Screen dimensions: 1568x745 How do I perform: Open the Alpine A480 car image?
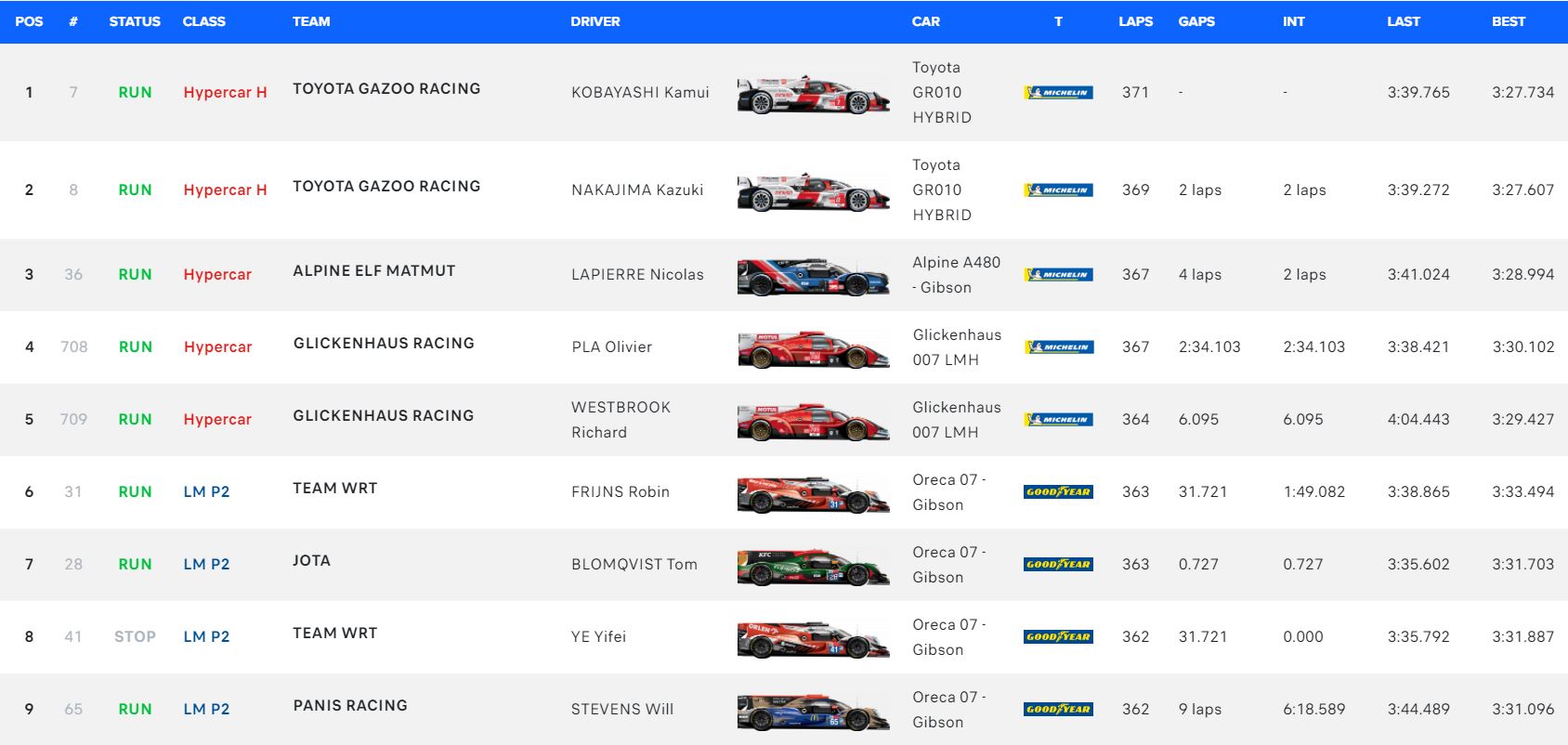click(x=813, y=277)
